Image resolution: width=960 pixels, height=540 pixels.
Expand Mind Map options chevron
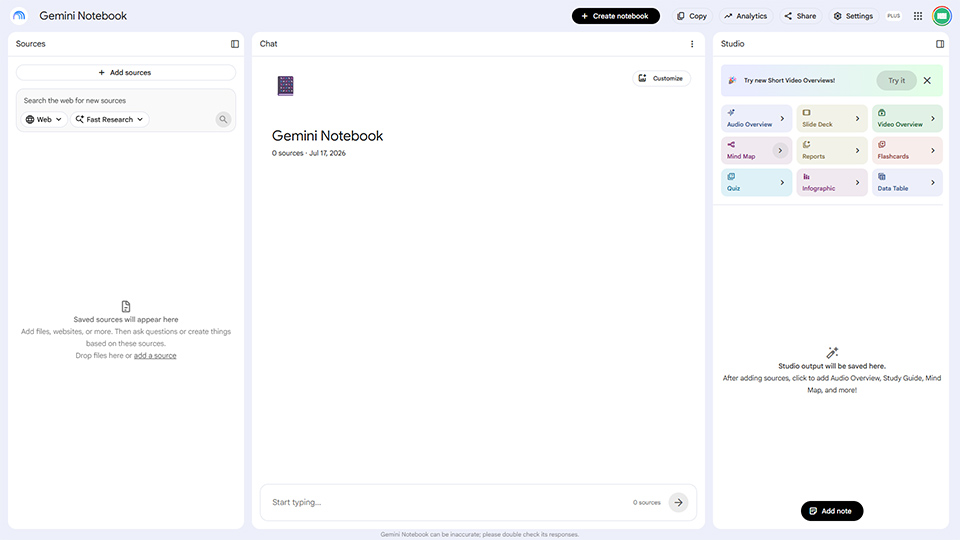tap(780, 151)
